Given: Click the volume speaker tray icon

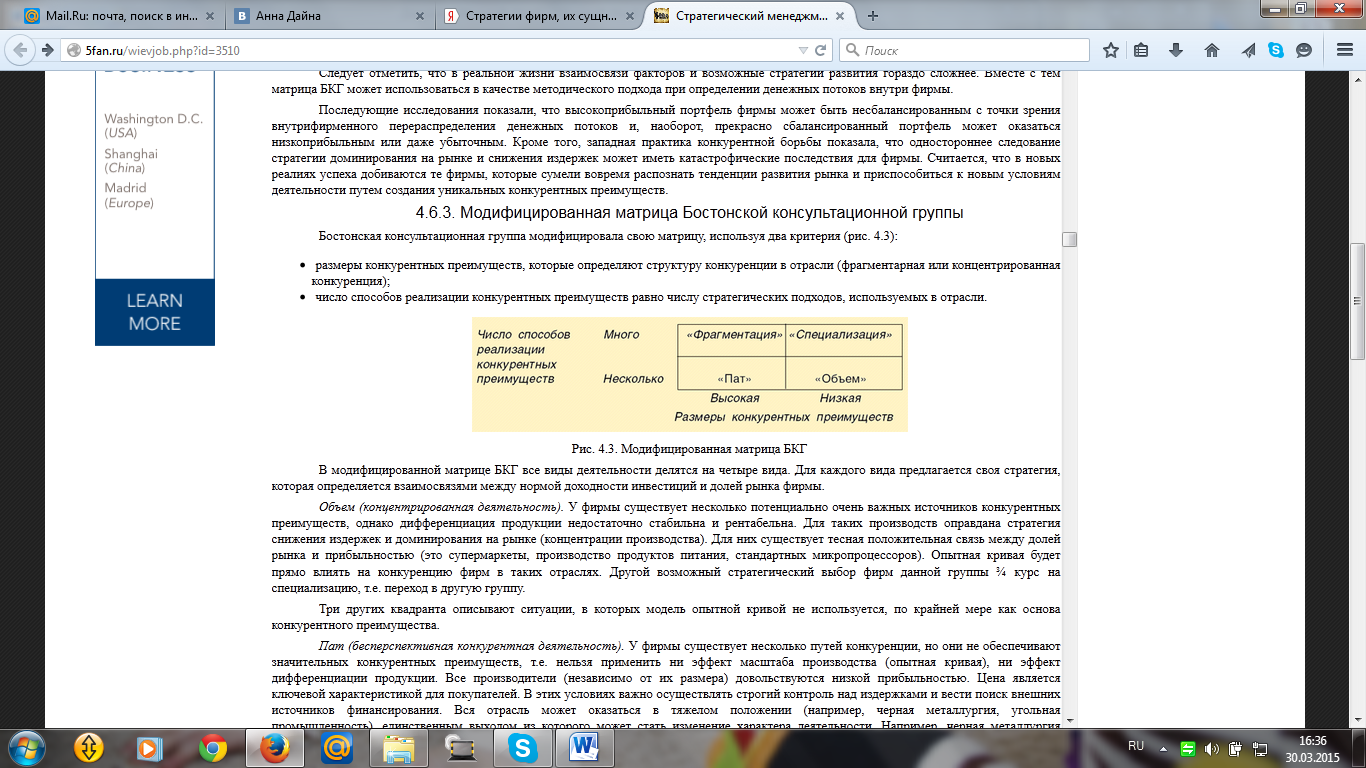Looking at the screenshot, I should coord(1213,747).
